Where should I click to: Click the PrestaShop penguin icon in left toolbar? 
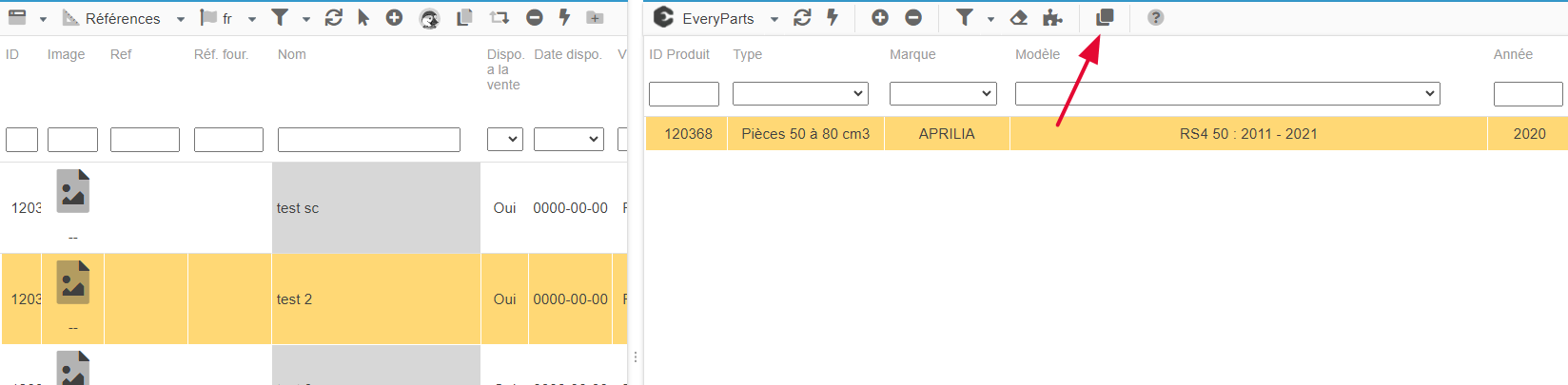430,18
